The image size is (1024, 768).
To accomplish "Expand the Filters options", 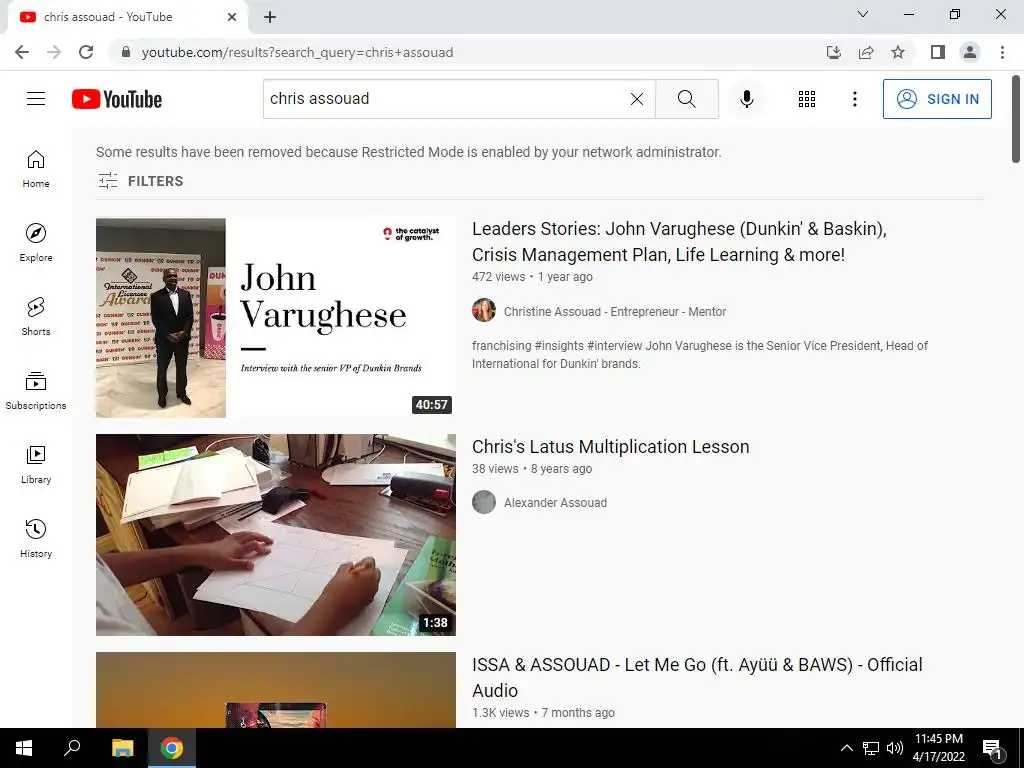I will click(140, 181).
